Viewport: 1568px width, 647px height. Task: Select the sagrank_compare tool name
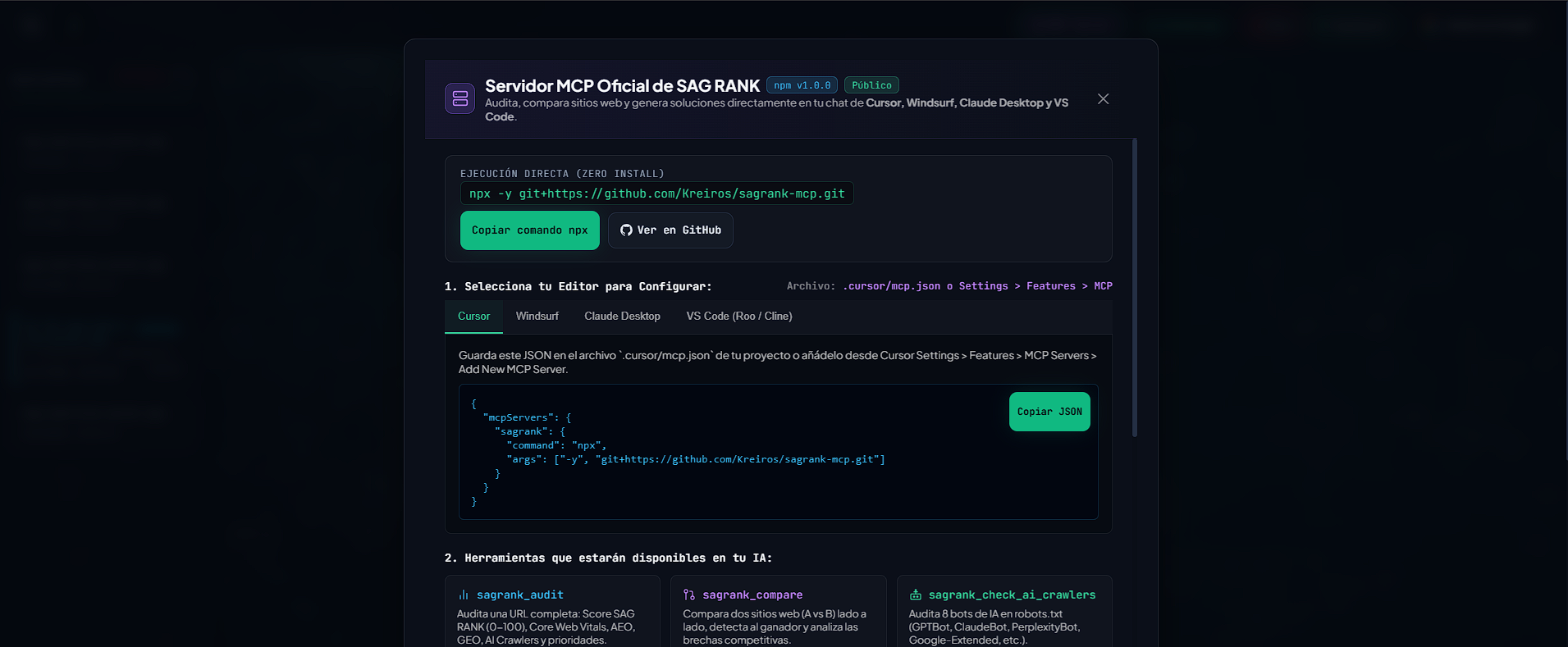[752, 595]
